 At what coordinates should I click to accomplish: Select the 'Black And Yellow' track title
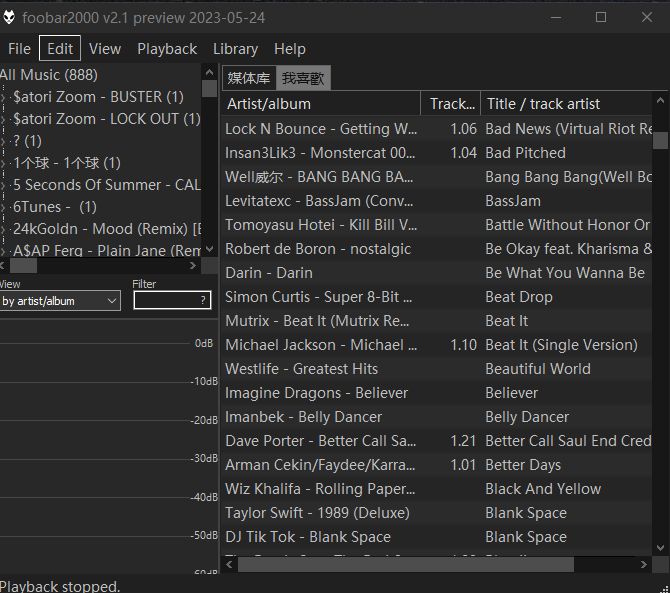click(543, 489)
